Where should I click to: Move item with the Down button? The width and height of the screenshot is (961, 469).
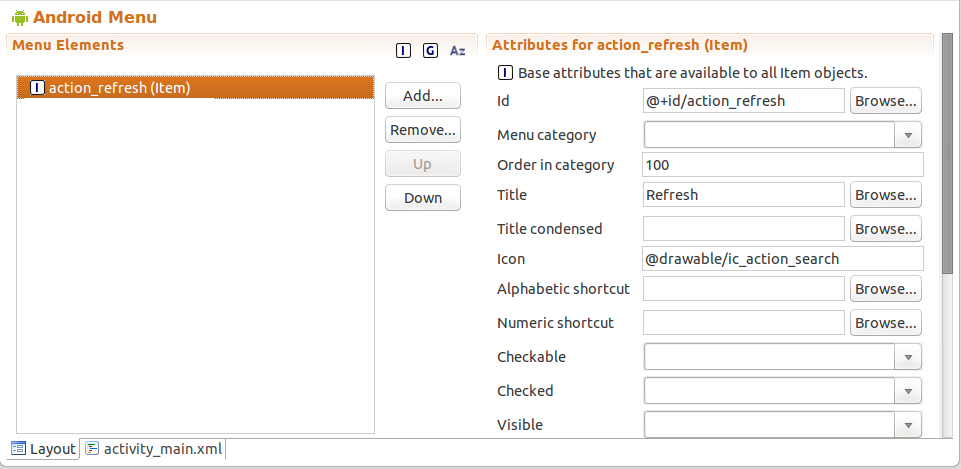pos(423,197)
